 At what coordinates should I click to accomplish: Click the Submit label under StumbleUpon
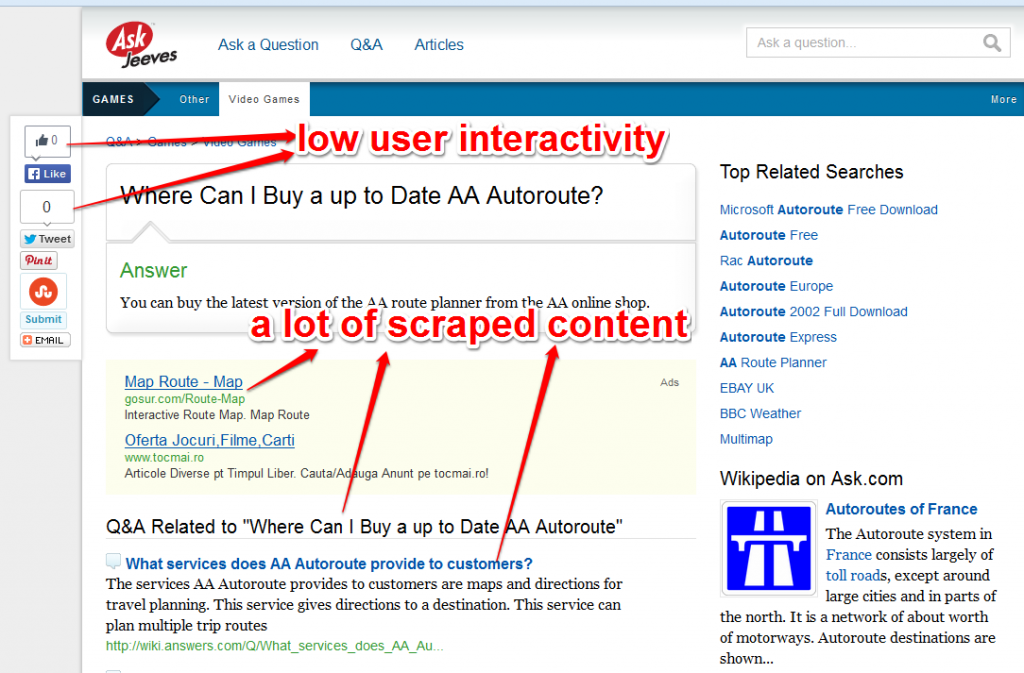tap(44, 319)
